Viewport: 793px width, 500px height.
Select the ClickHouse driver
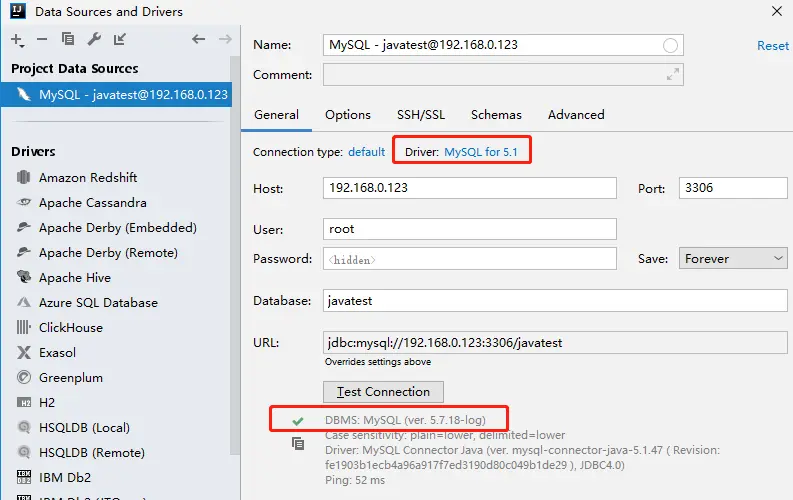click(70, 327)
